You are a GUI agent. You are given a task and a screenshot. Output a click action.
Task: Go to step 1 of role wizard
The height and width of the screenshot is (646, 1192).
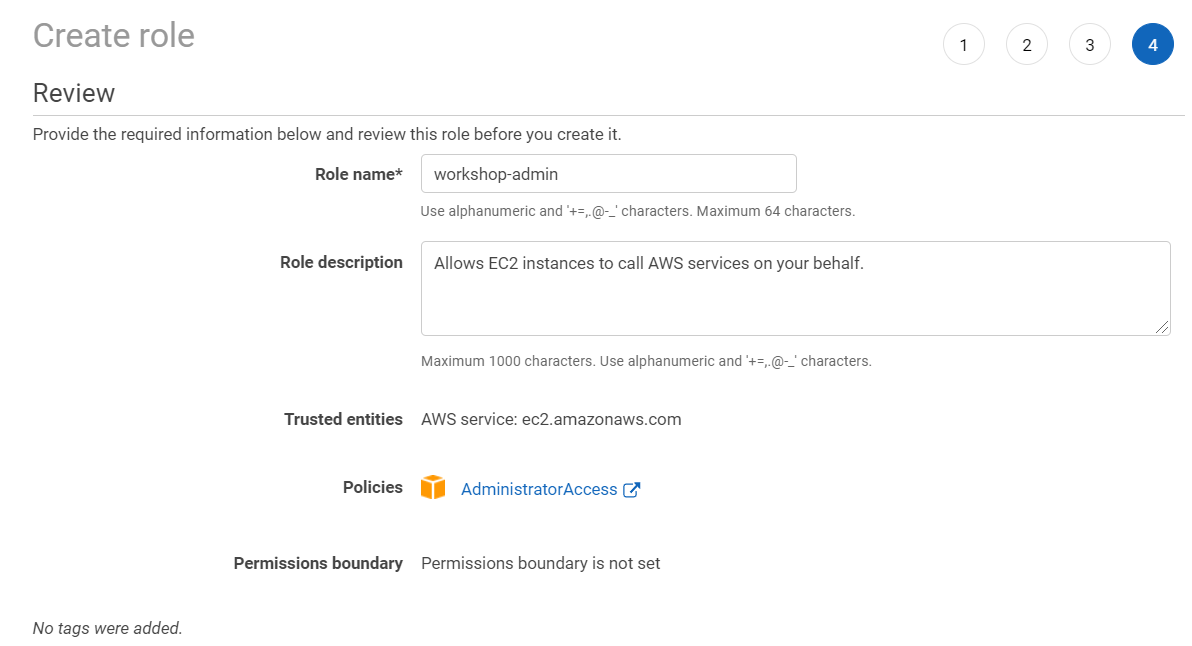coord(963,45)
